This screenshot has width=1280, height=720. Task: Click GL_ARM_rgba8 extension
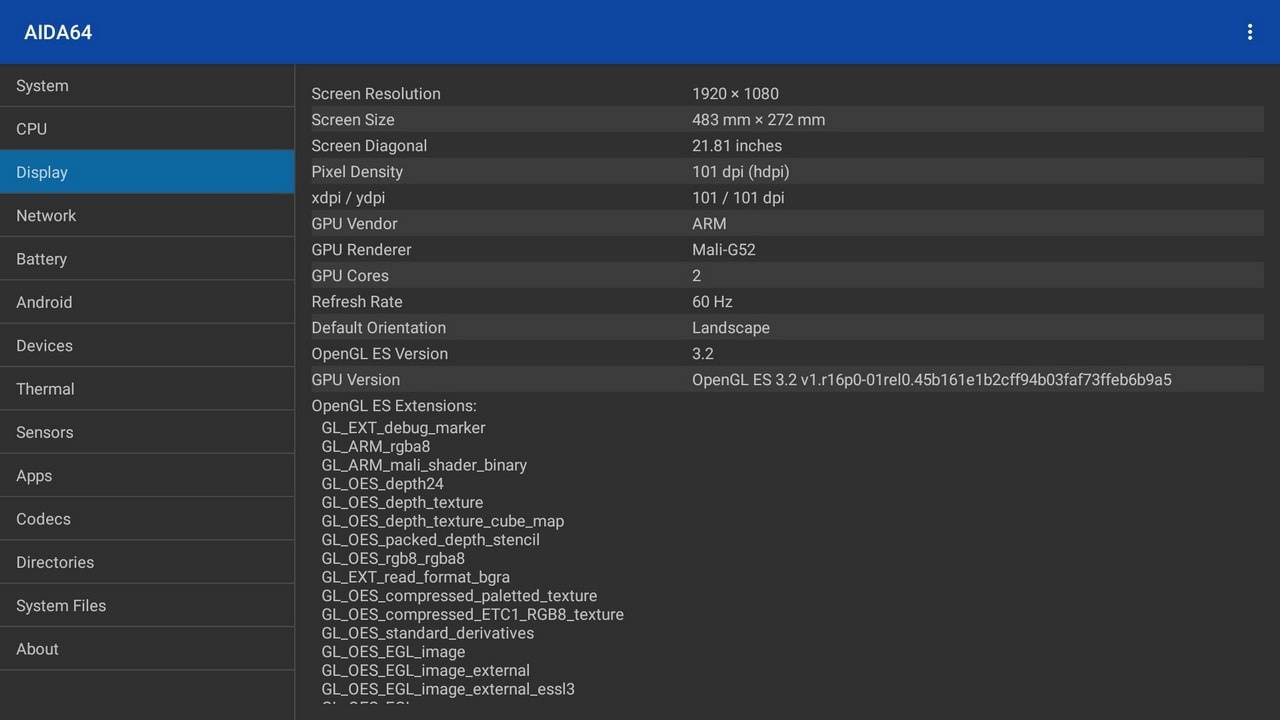(376, 446)
